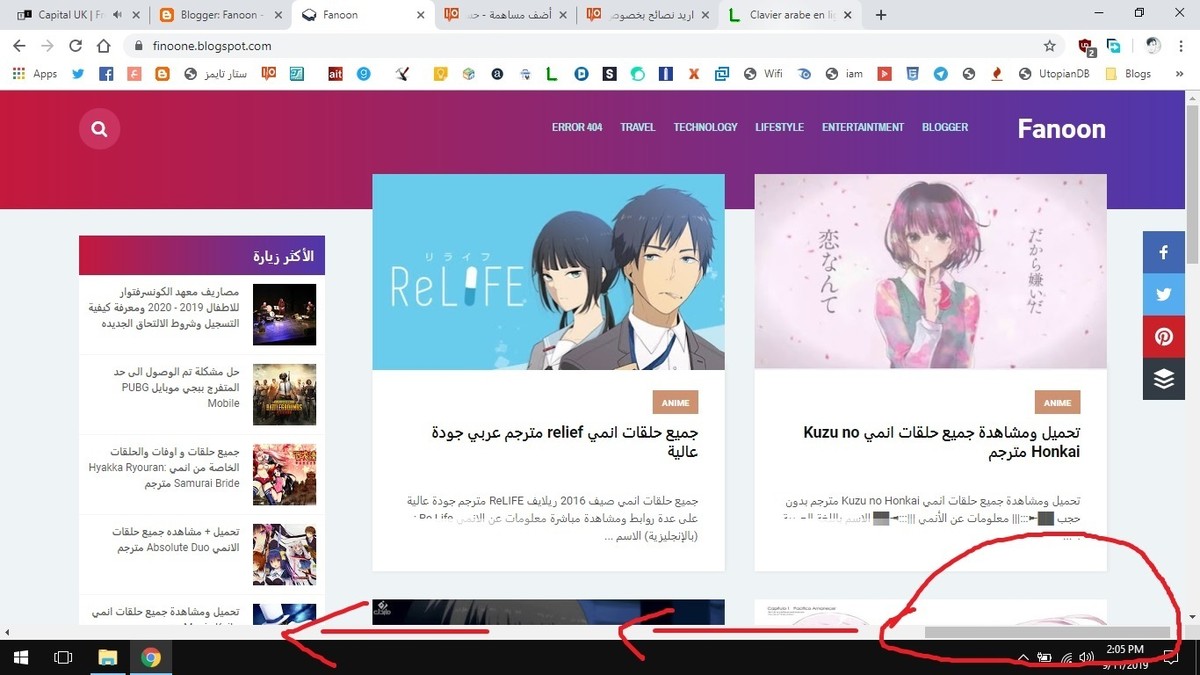Open popular post 'مصاريف معهد الكونسرفتوار'

point(164,308)
